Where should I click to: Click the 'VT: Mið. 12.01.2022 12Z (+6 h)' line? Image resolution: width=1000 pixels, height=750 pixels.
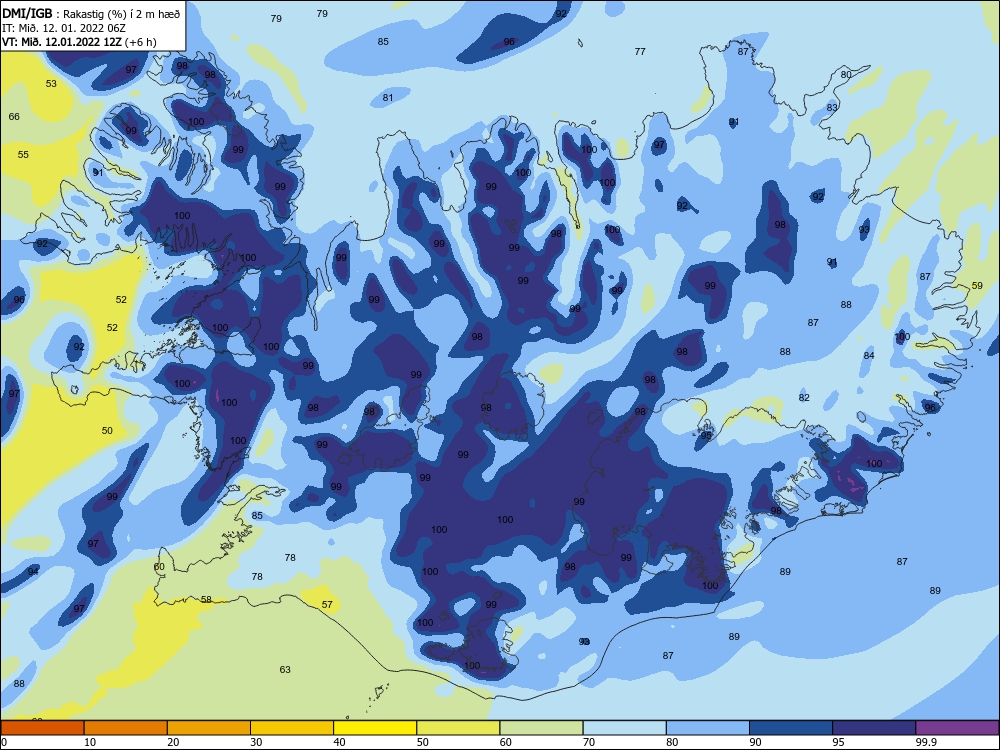tap(79, 42)
